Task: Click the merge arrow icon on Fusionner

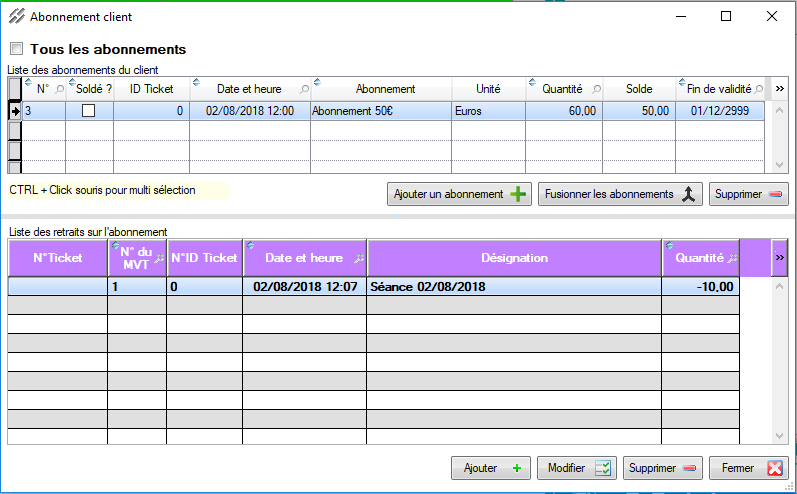Action: (x=688, y=194)
